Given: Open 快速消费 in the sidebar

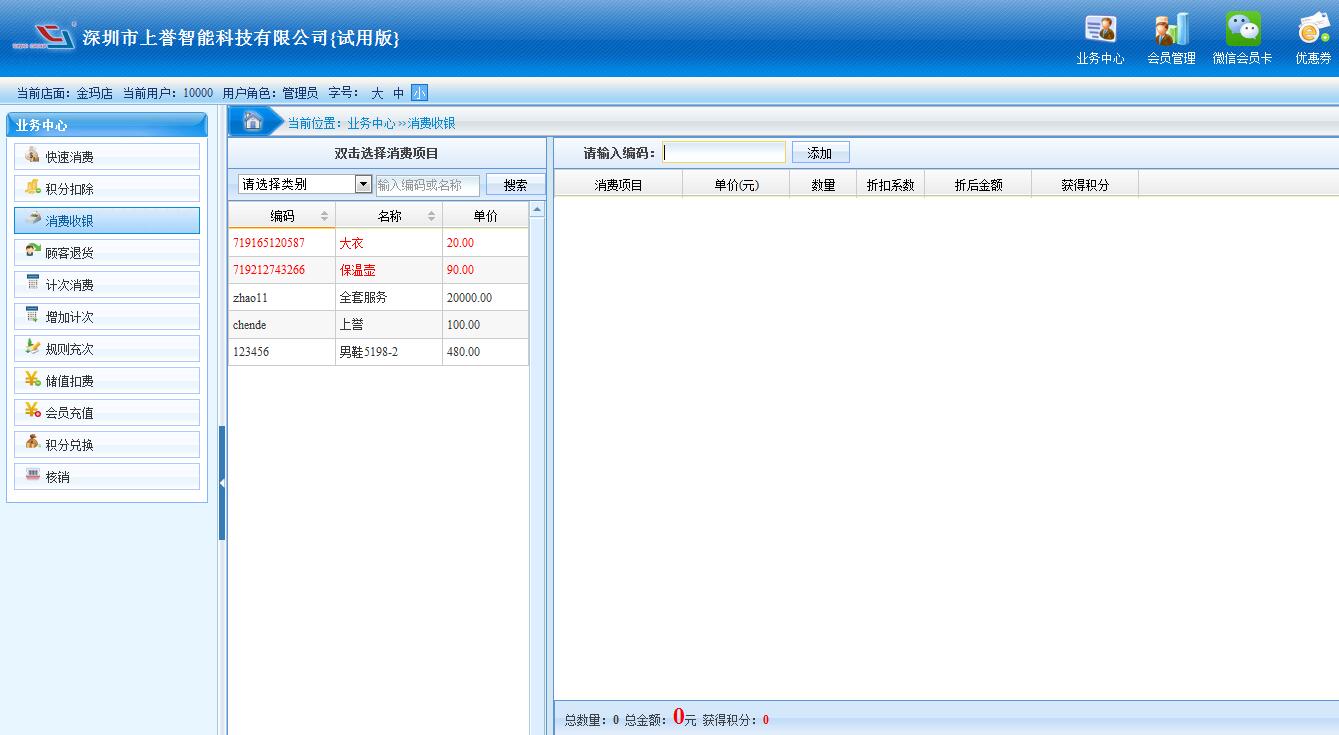Looking at the screenshot, I should tap(107, 157).
